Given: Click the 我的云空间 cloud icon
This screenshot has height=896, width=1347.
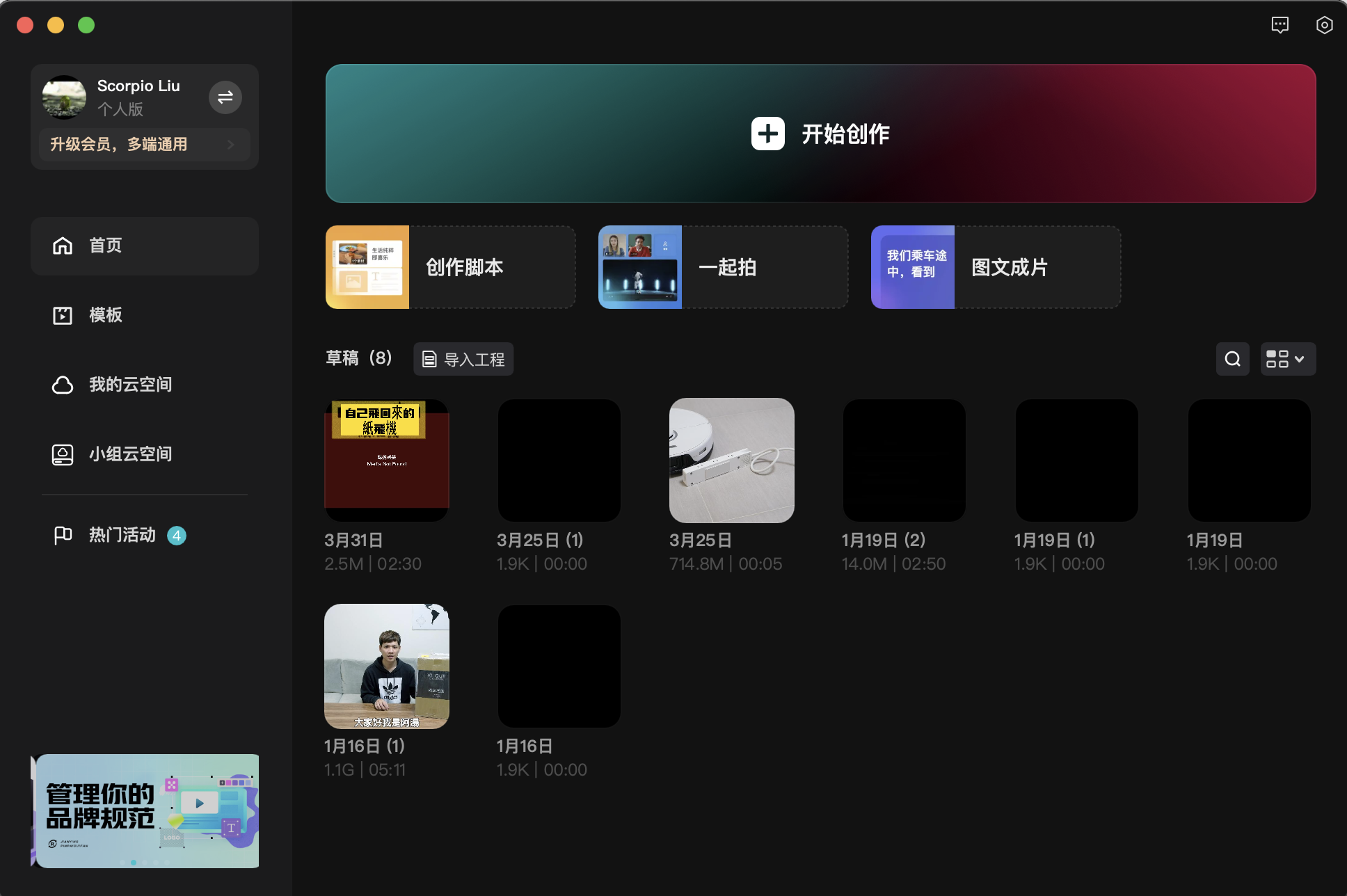Looking at the screenshot, I should coord(63,385).
